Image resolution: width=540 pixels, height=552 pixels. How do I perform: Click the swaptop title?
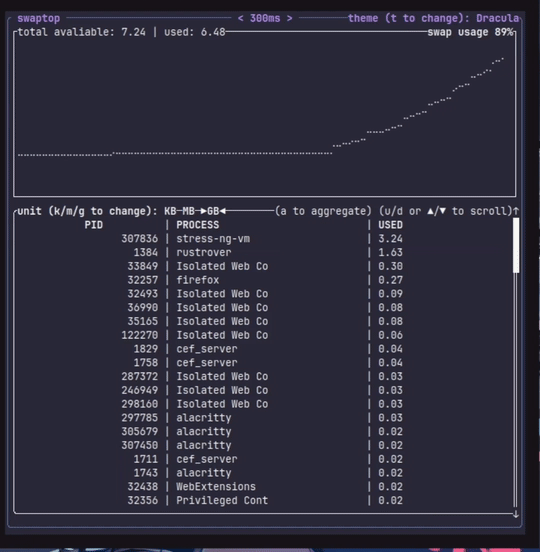pyautogui.click(x=38, y=18)
